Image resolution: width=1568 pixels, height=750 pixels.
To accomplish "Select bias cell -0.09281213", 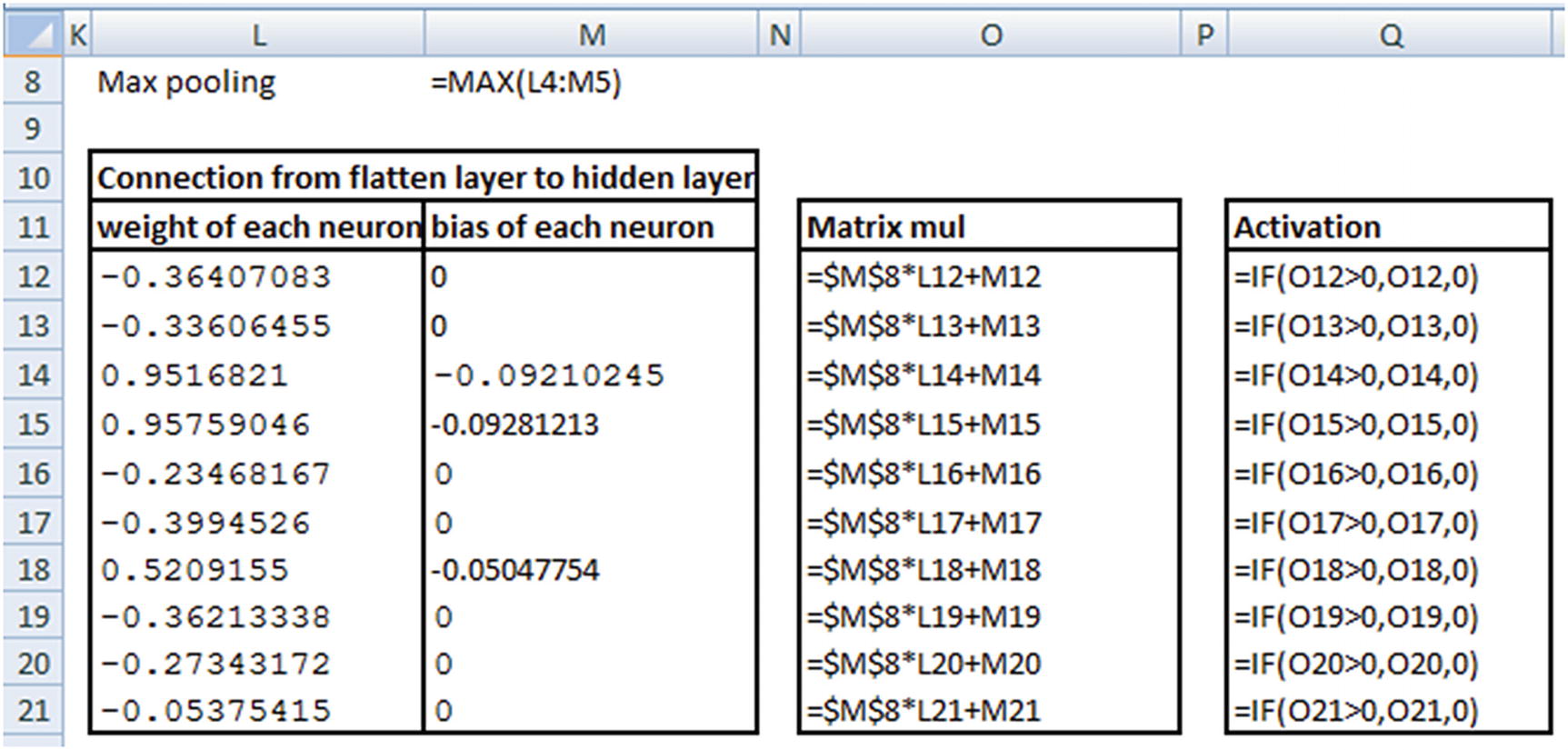I will pos(591,424).
